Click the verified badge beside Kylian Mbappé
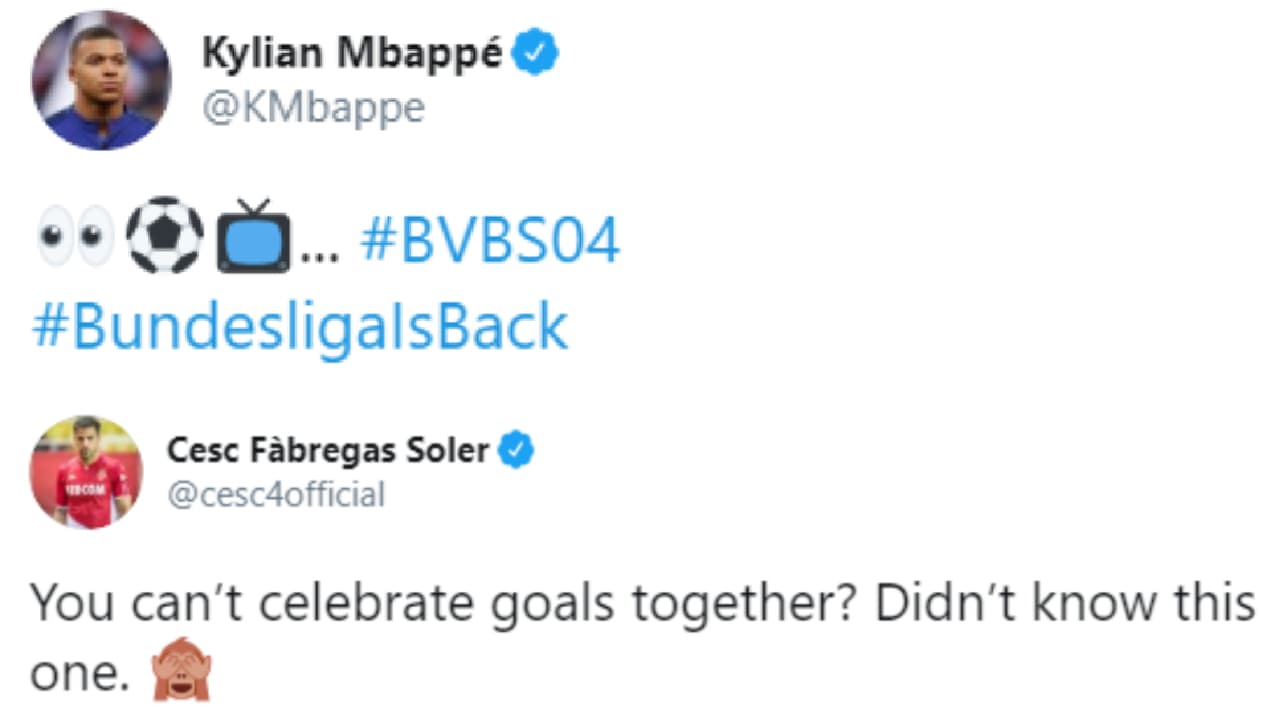 tap(536, 55)
